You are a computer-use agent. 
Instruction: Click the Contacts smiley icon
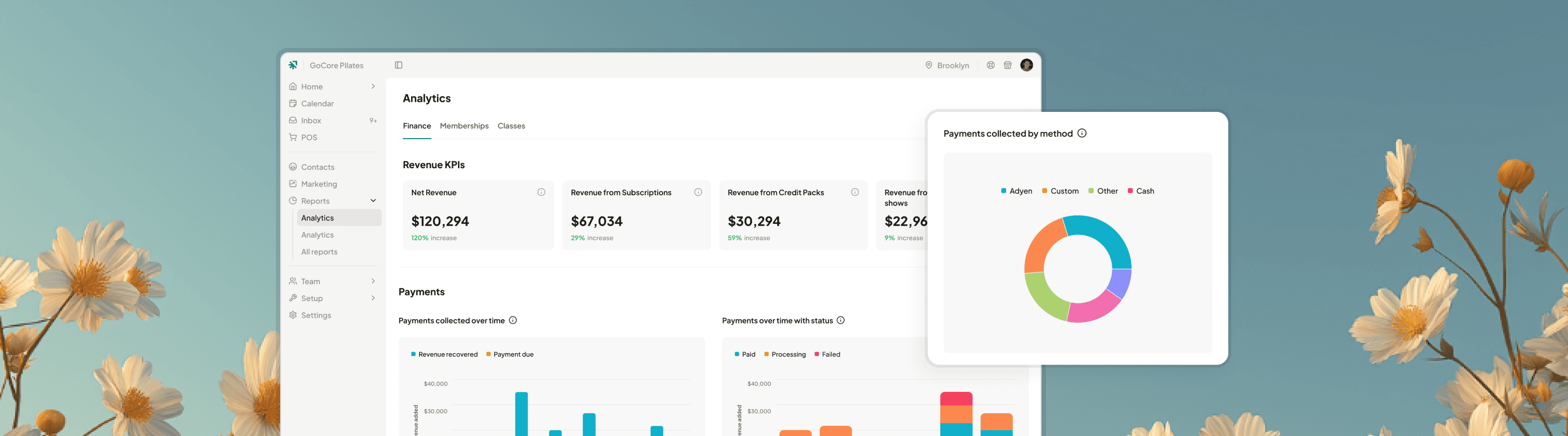coord(293,167)
